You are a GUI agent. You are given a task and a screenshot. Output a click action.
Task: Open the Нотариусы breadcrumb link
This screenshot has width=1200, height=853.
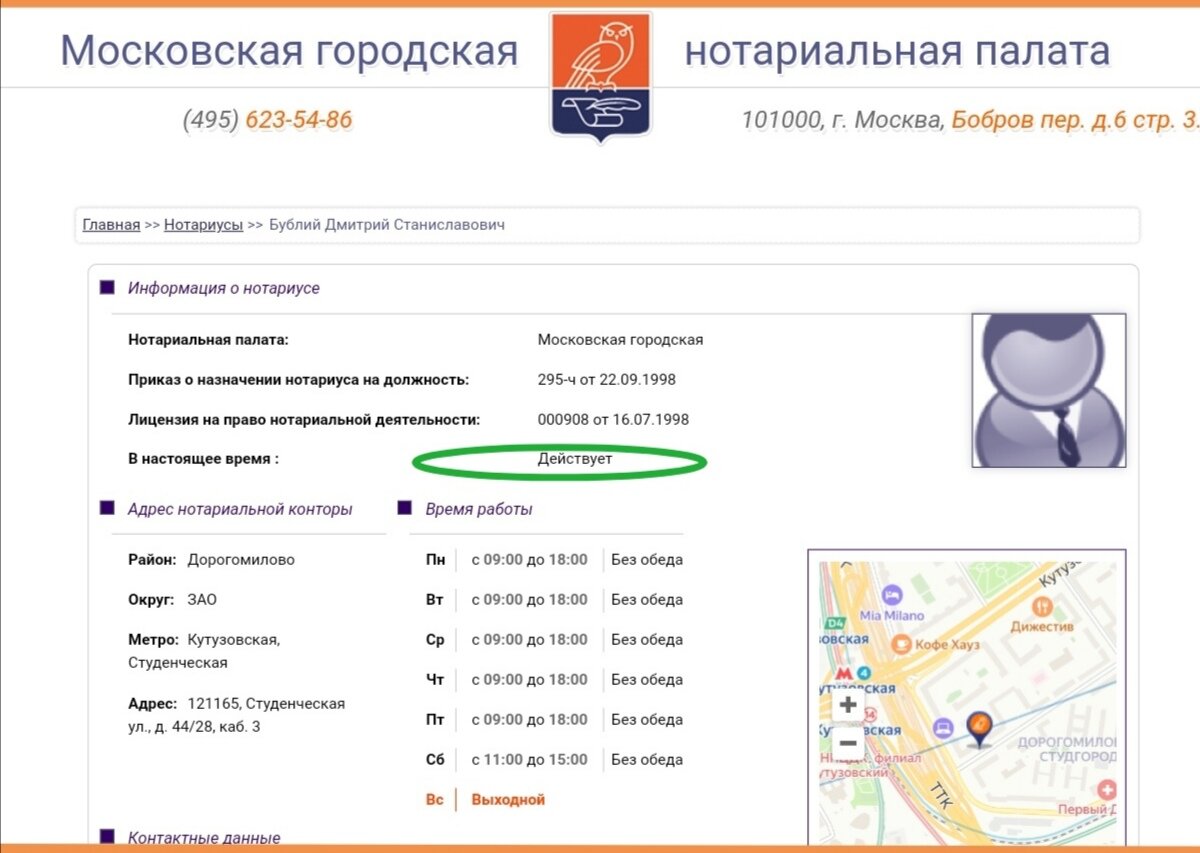click(x=203, y=224)
